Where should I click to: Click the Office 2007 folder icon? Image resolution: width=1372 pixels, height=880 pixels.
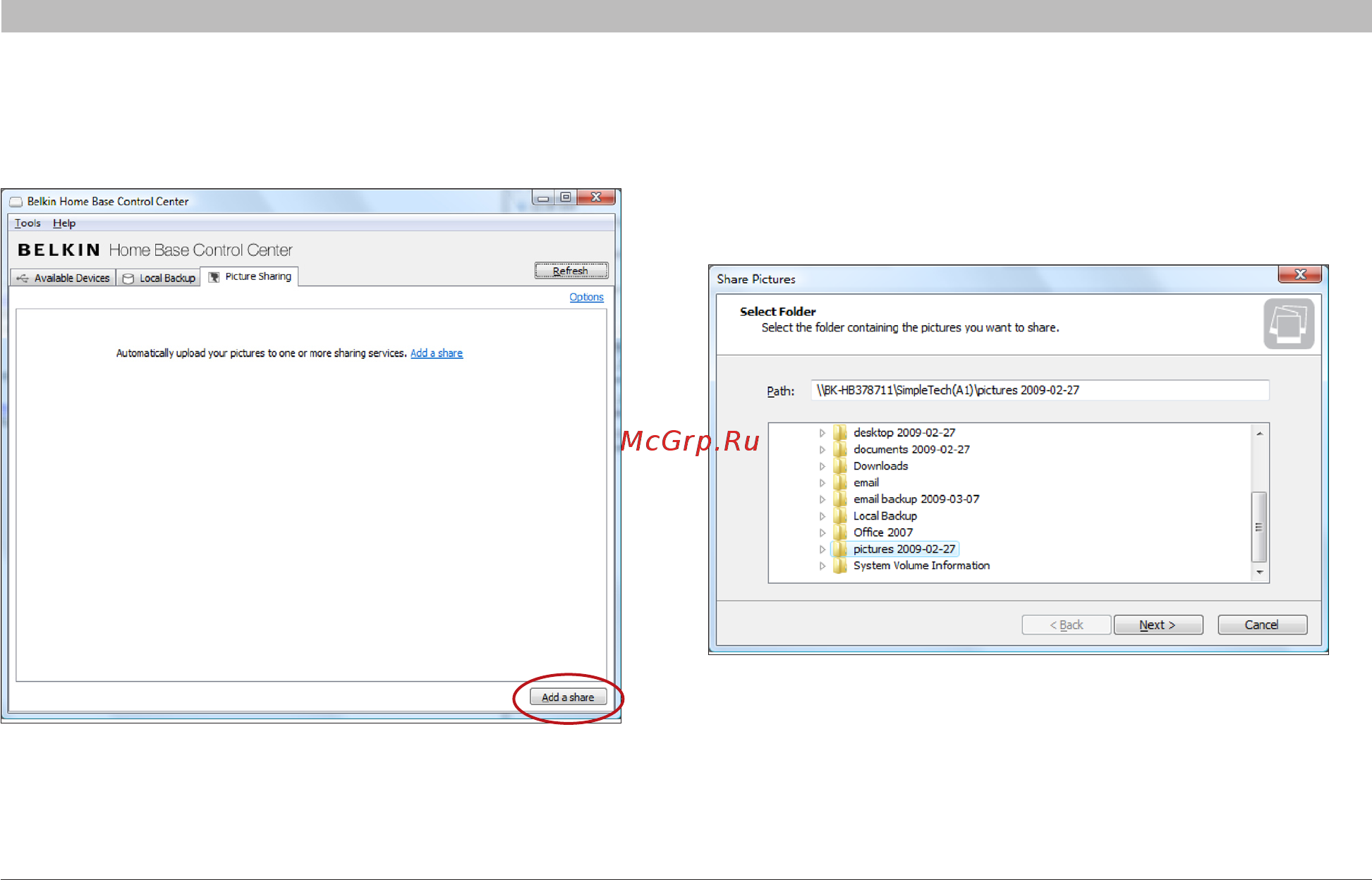(839, 532)
